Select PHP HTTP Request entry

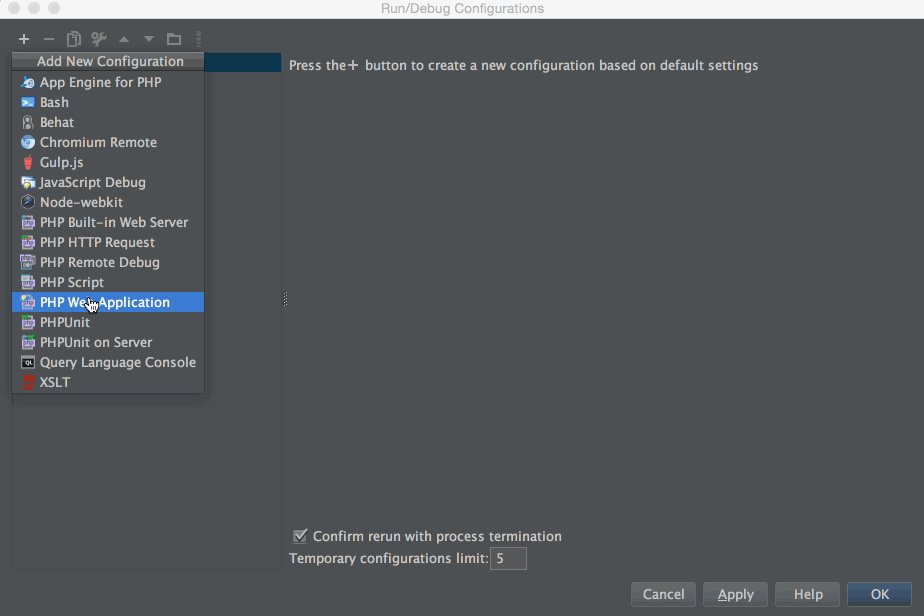tap(108, 242)
